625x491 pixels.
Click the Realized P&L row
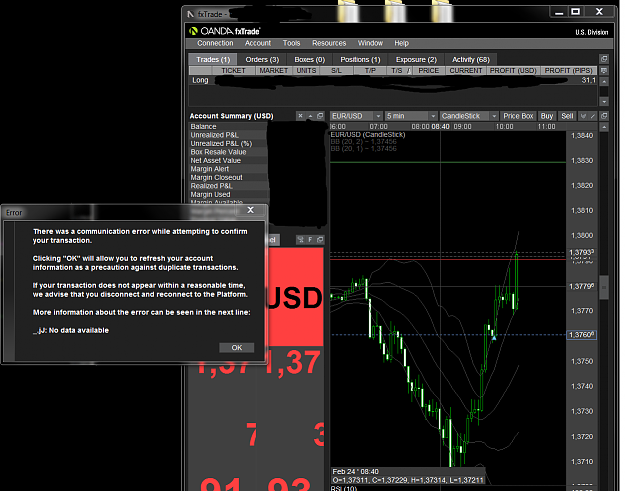[x=228, y=186]
